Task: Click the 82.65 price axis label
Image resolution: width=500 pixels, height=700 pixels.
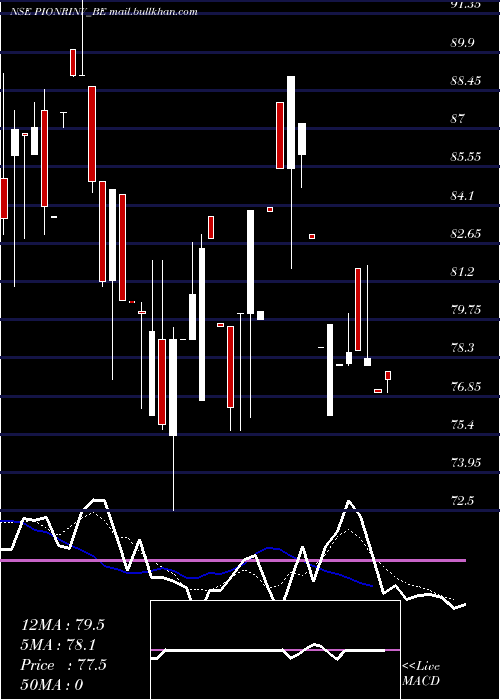Action: pyautogui.click(x=466, y=233)
